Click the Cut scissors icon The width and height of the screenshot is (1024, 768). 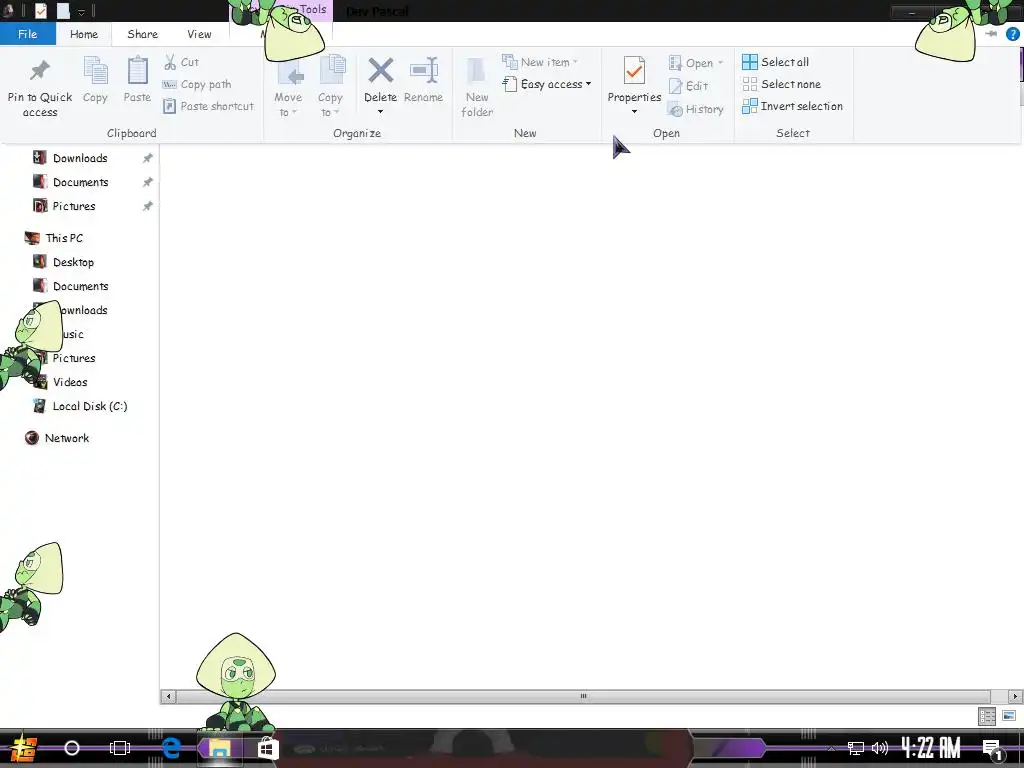[x=170, y=62]
